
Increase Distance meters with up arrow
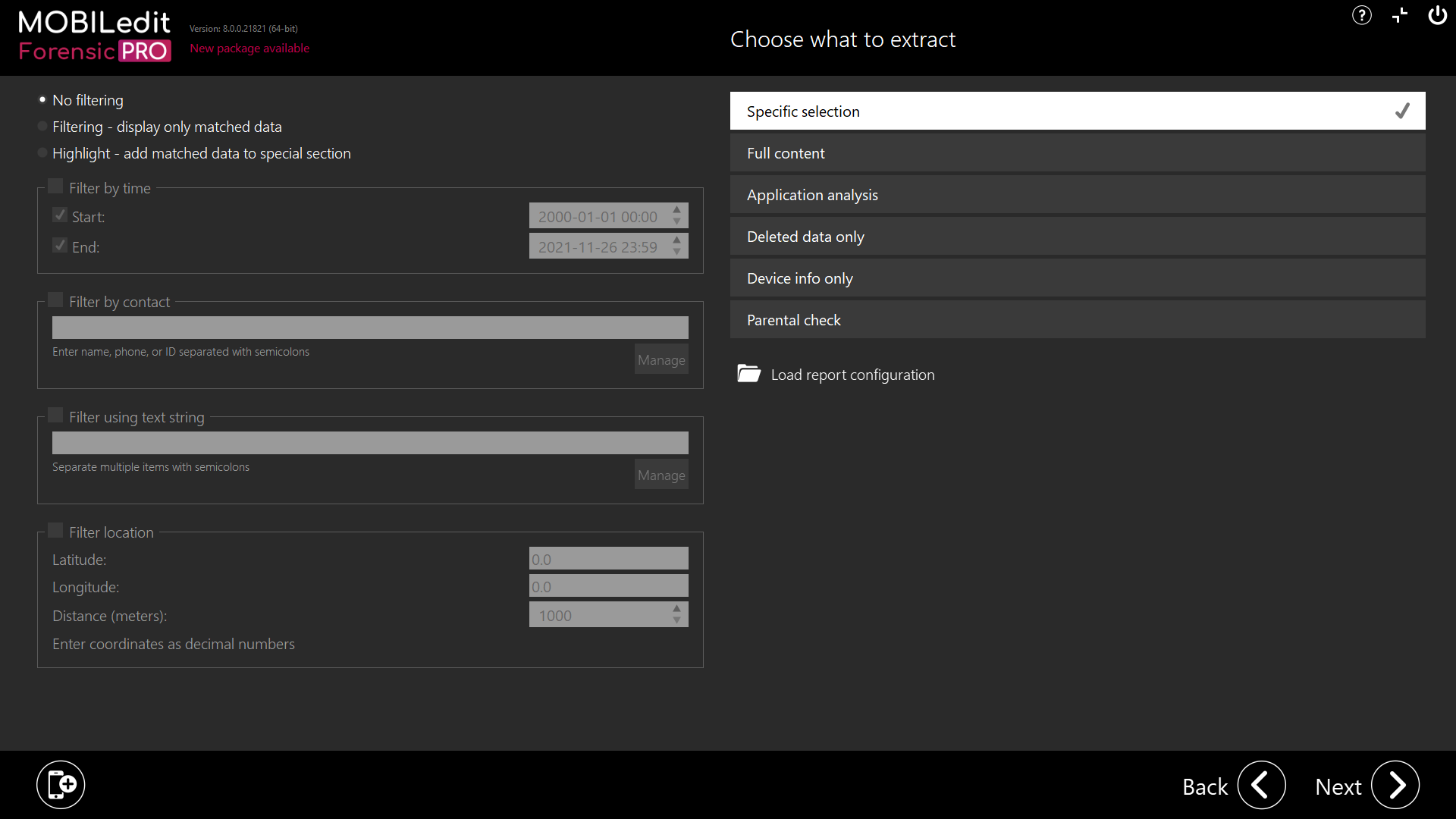tap(676, 608)
